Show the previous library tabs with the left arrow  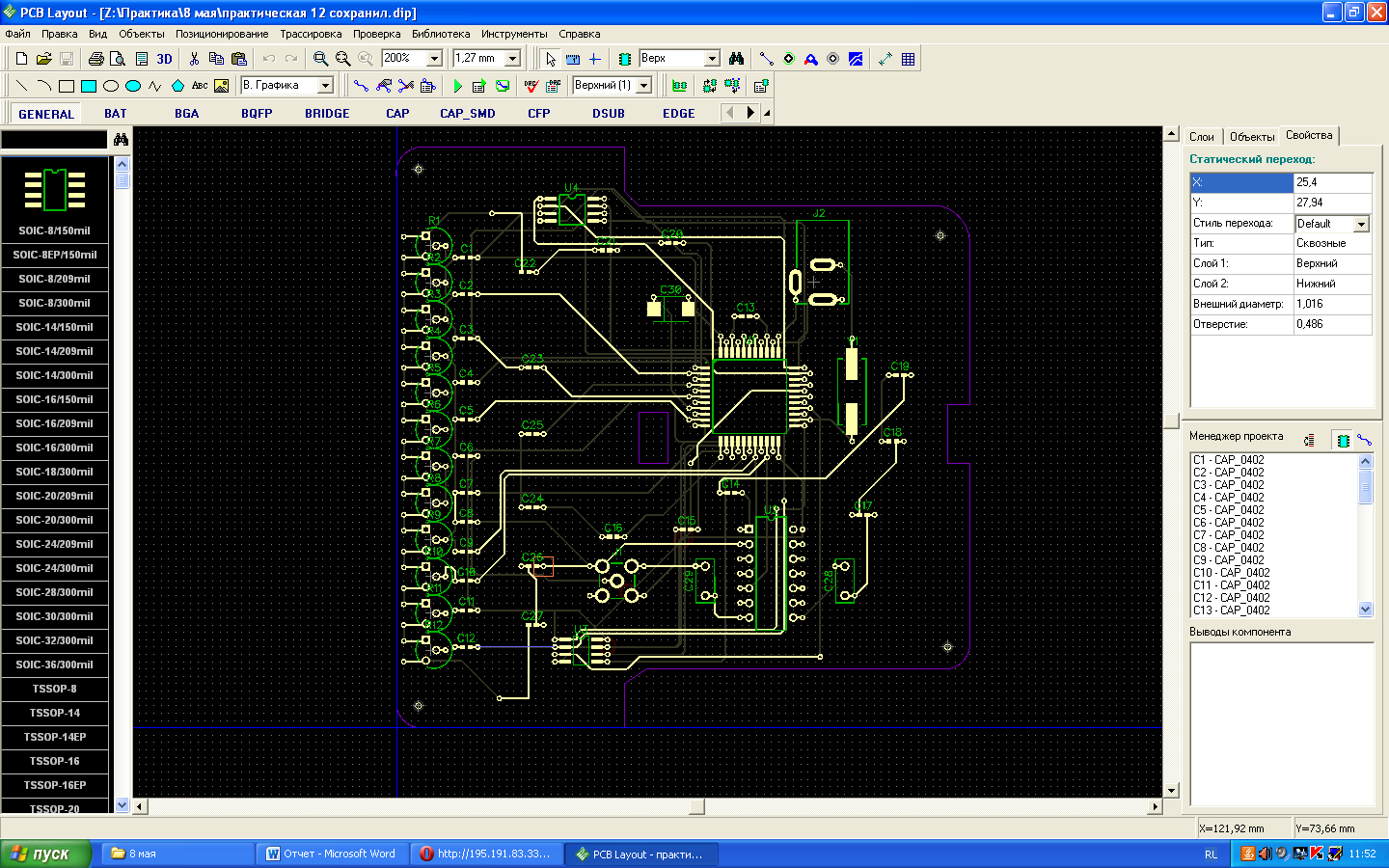click(730, 113)
